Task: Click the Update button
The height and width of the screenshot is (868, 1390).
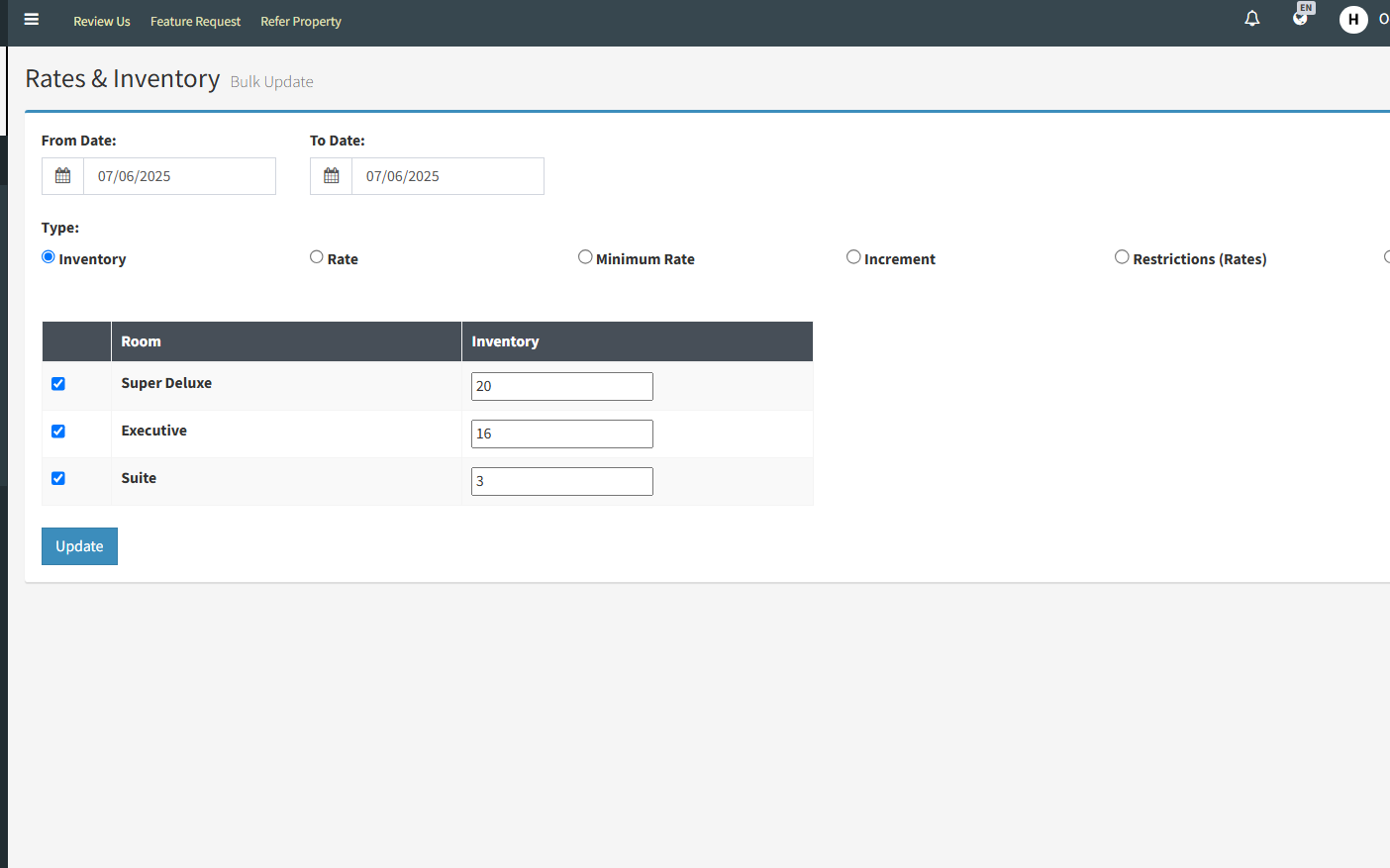Action: (79, 546)
